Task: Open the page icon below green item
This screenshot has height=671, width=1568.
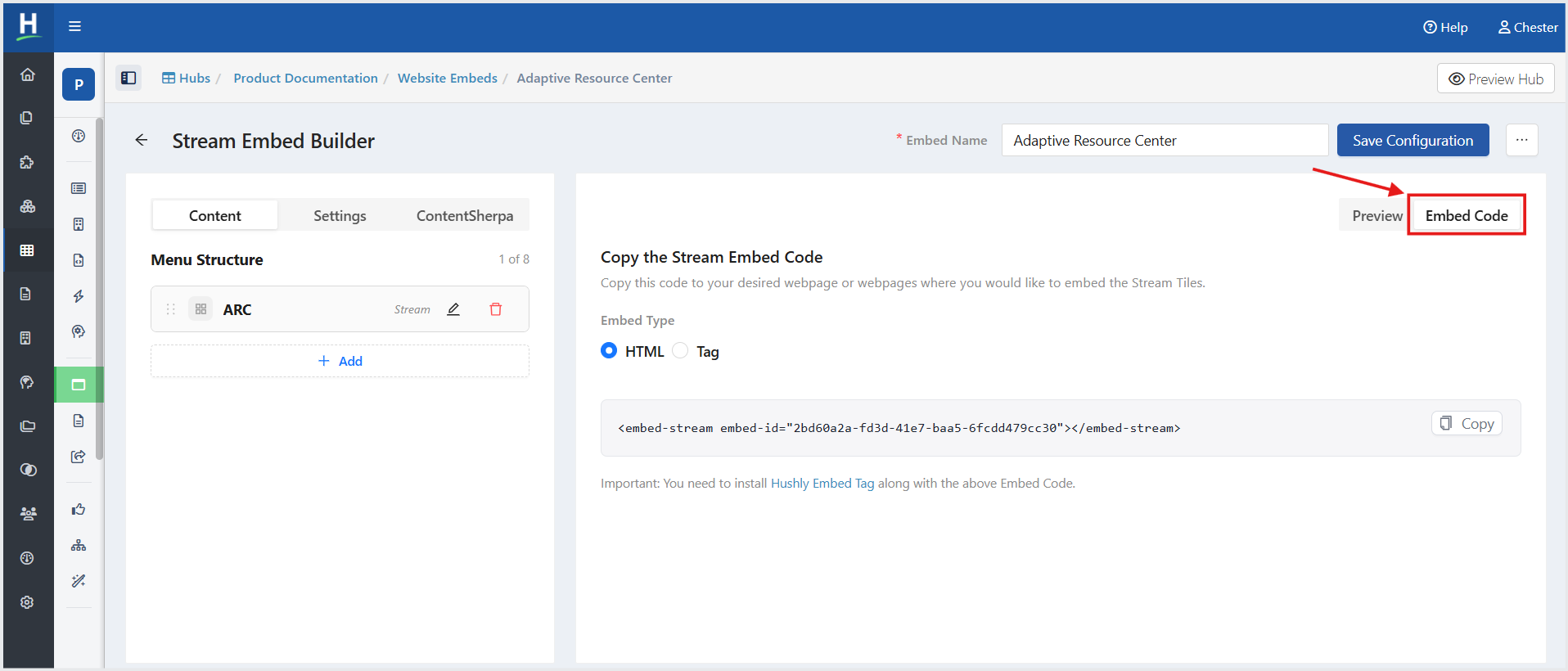Action: (x=79, y=421)
